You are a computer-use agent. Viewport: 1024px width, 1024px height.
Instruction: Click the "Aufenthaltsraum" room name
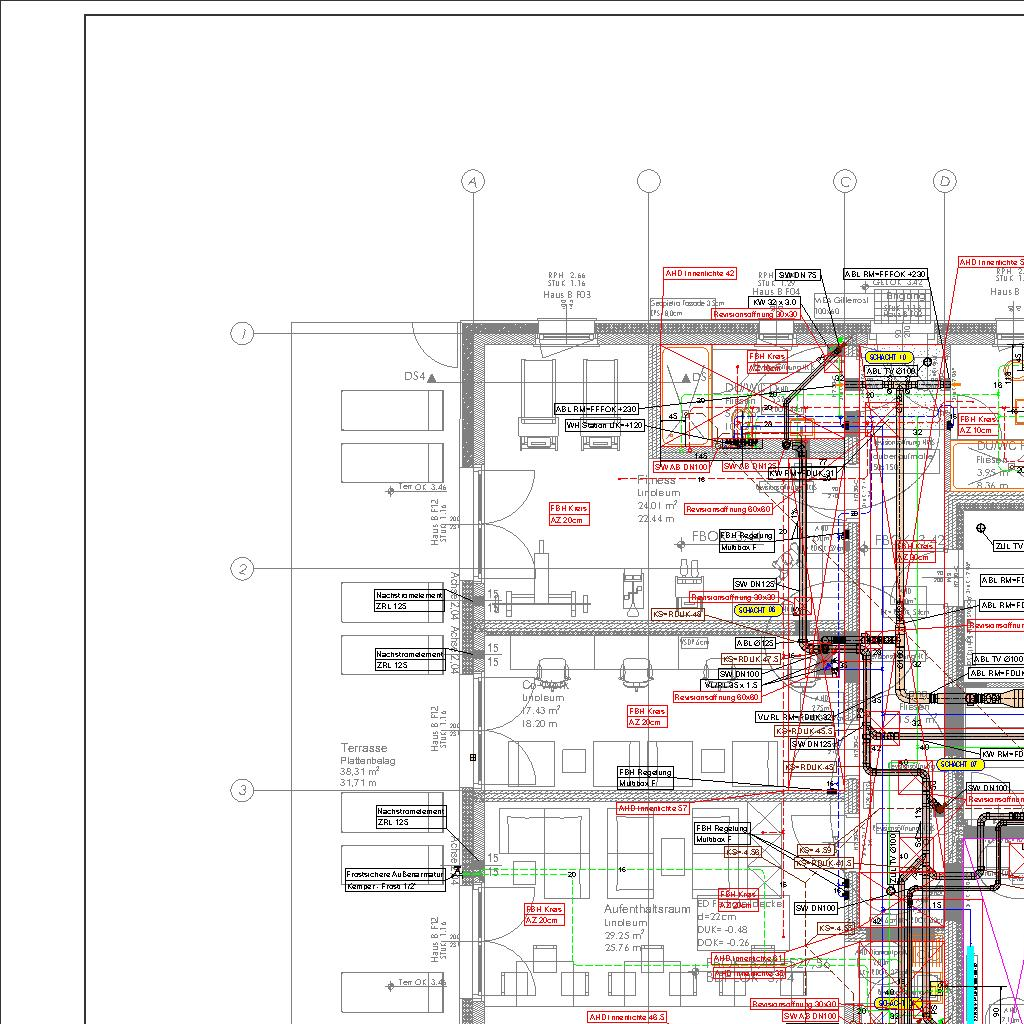[647, 909]
